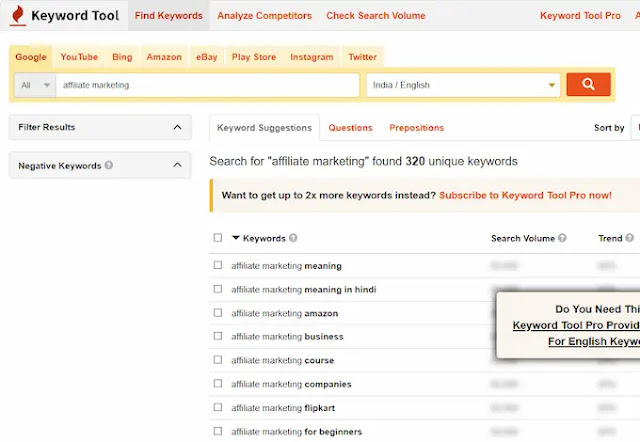Click the 'For English Keyw...' popup link
Screen dimensions: 640x442
click(594, 341)
